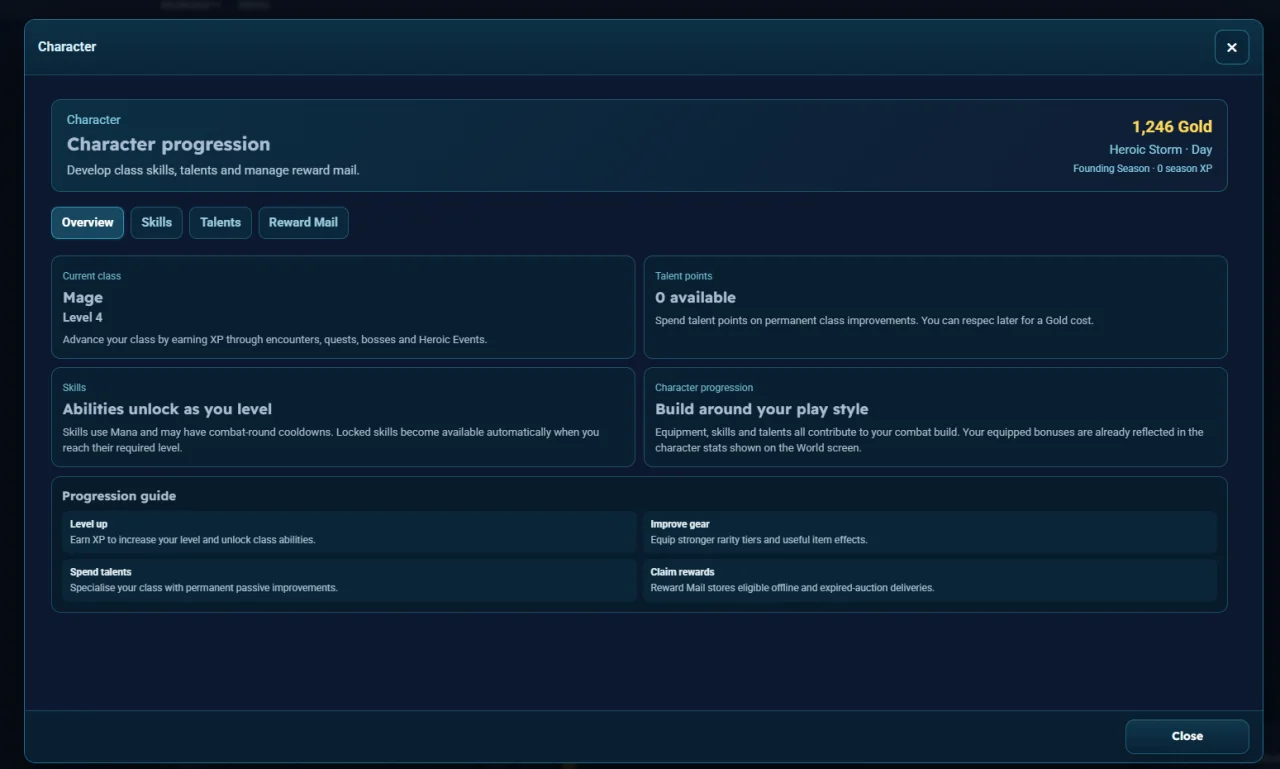This screenshot has width=1280, height=769.
Task: Click the Current class label
Action: [92, 276]
